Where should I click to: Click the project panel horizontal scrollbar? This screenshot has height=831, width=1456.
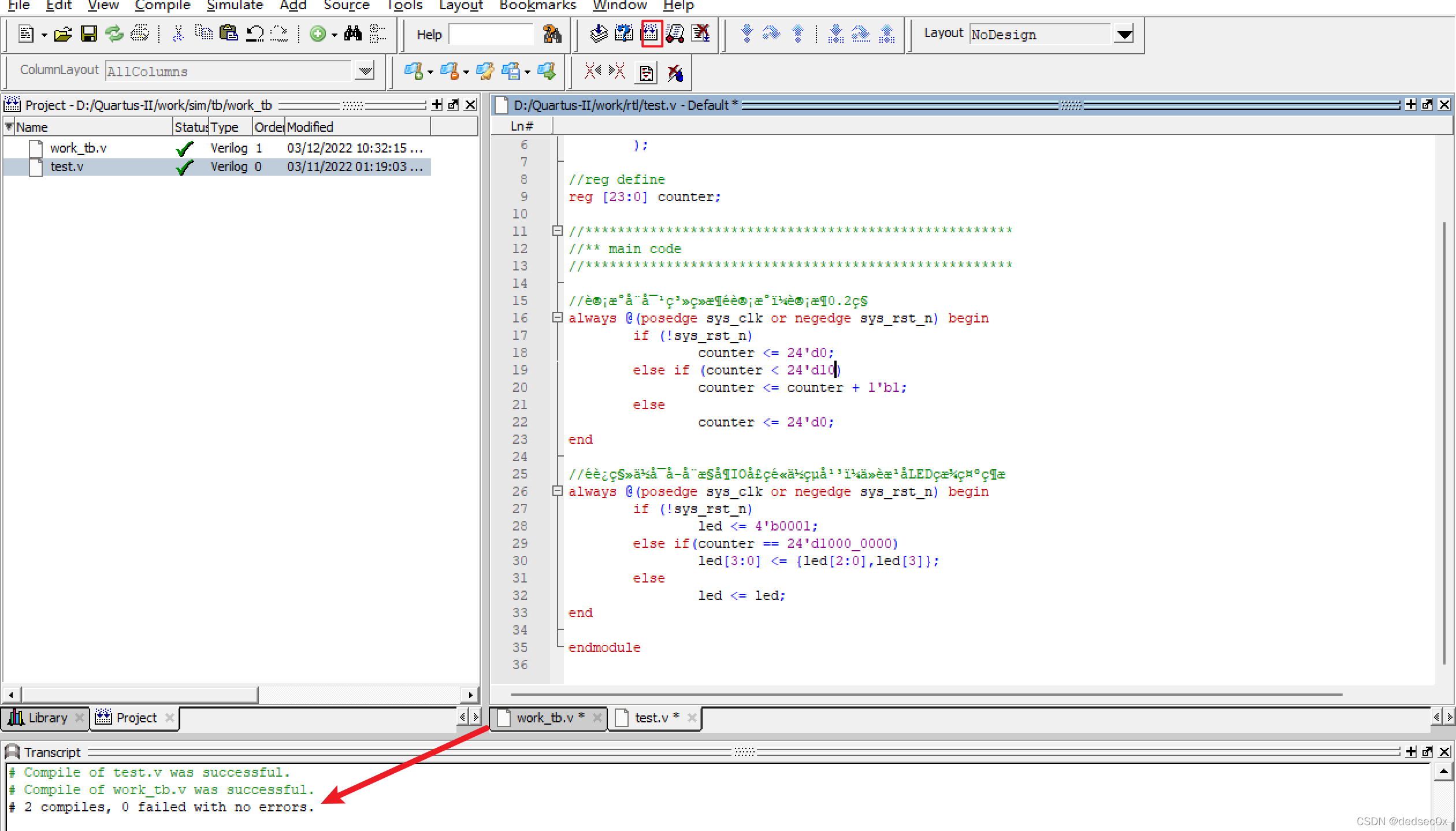(x=139, y=694)
